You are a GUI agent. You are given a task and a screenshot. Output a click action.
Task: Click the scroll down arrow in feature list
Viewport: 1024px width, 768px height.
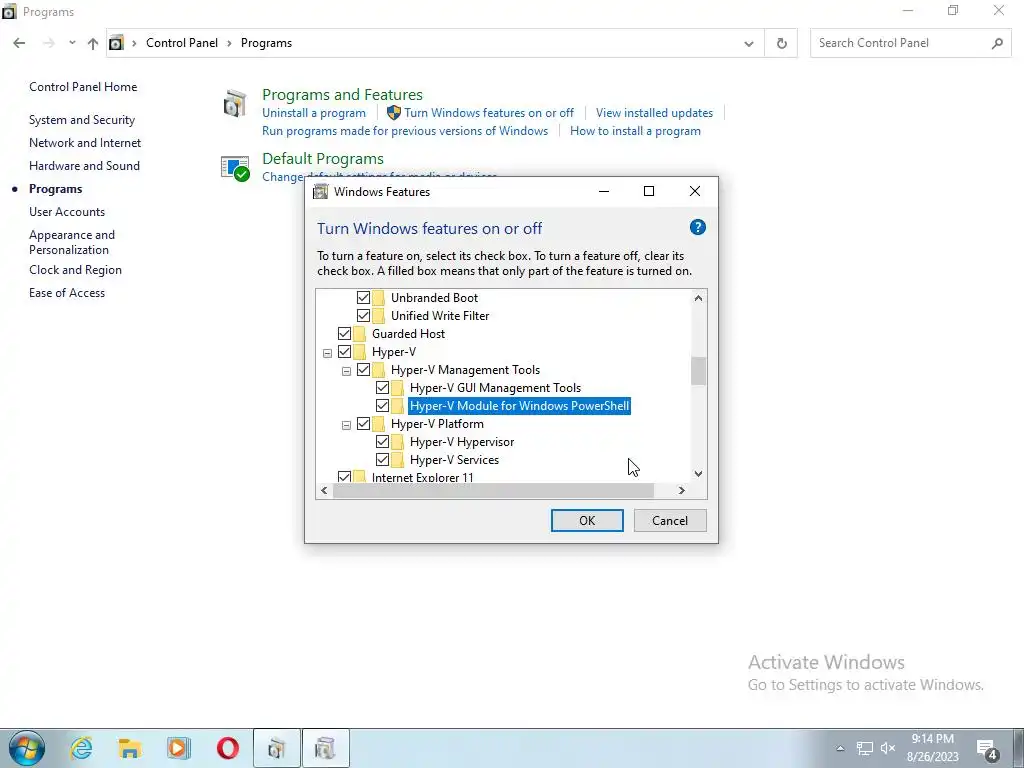(698, 474)
